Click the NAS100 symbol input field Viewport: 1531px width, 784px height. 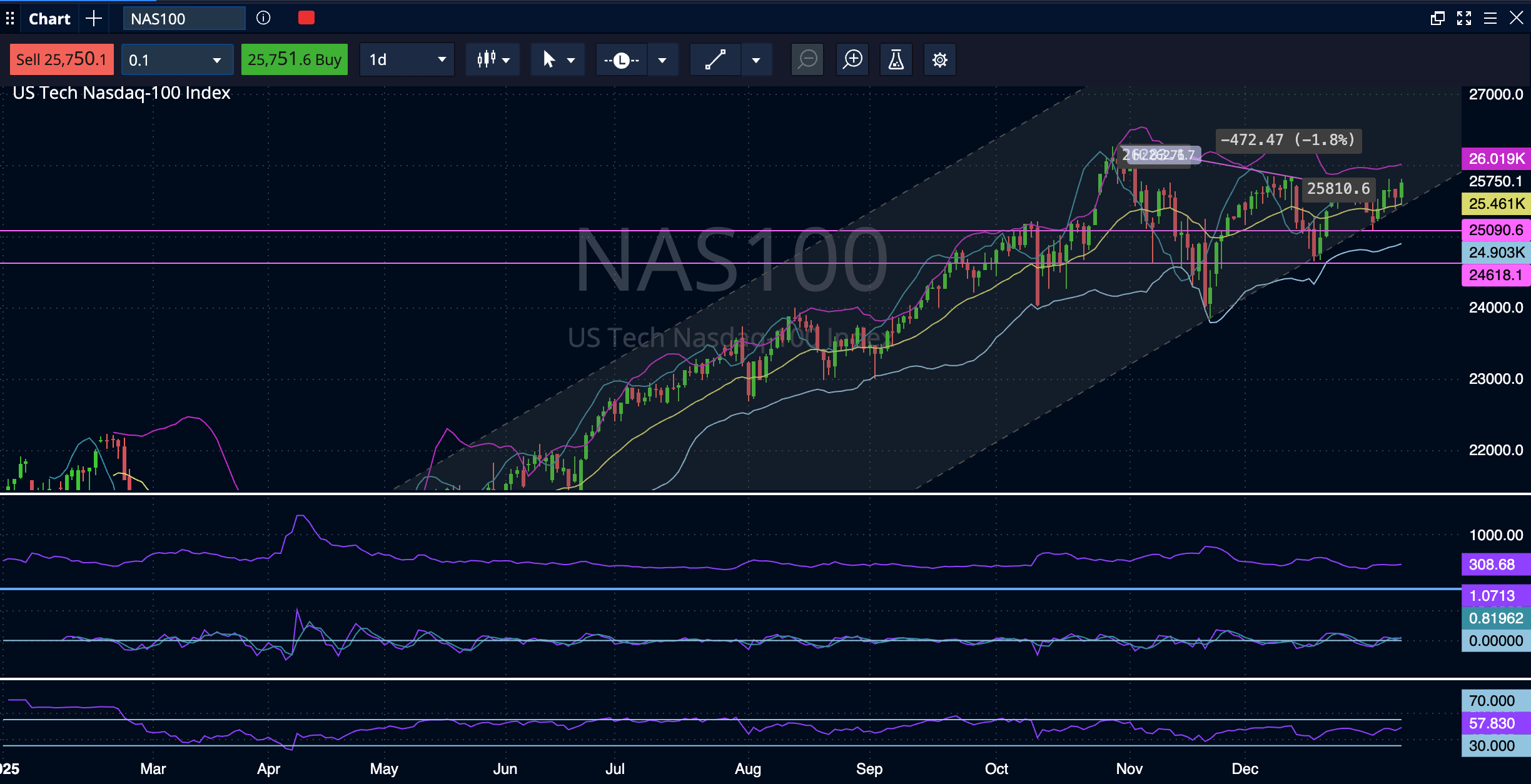click(x=183, y=18)
